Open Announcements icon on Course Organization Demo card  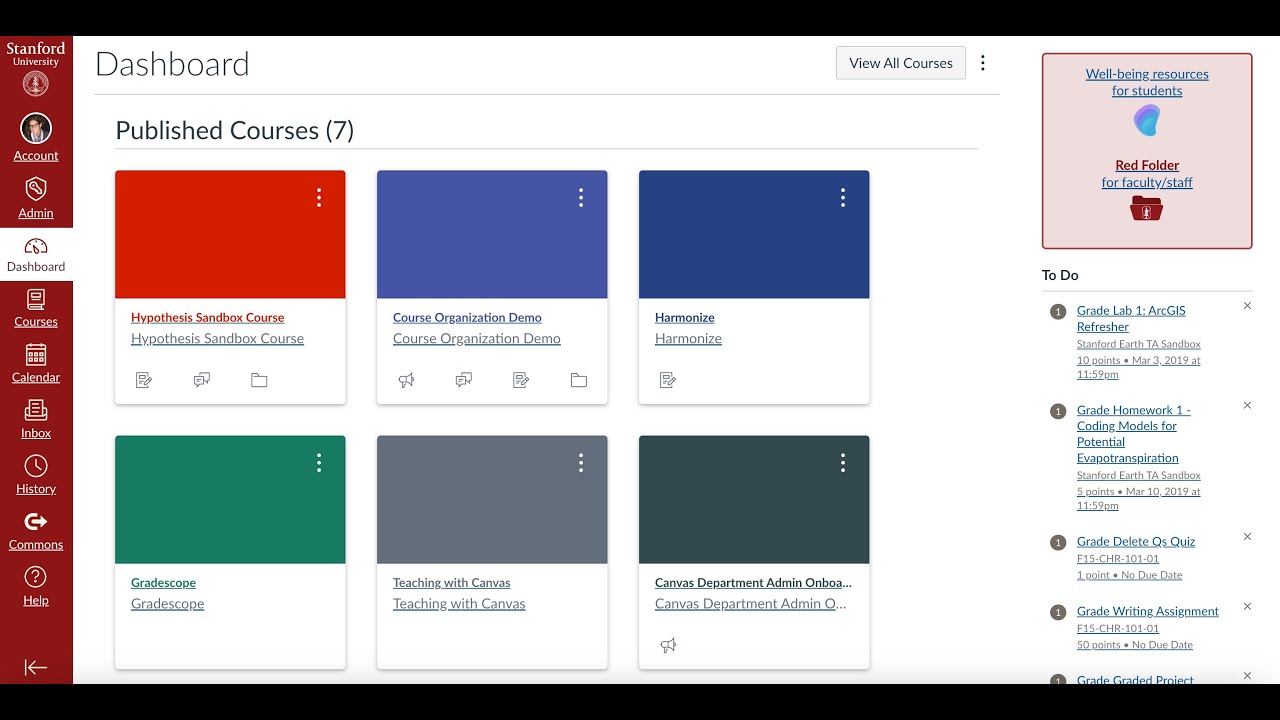click(406, 380)
